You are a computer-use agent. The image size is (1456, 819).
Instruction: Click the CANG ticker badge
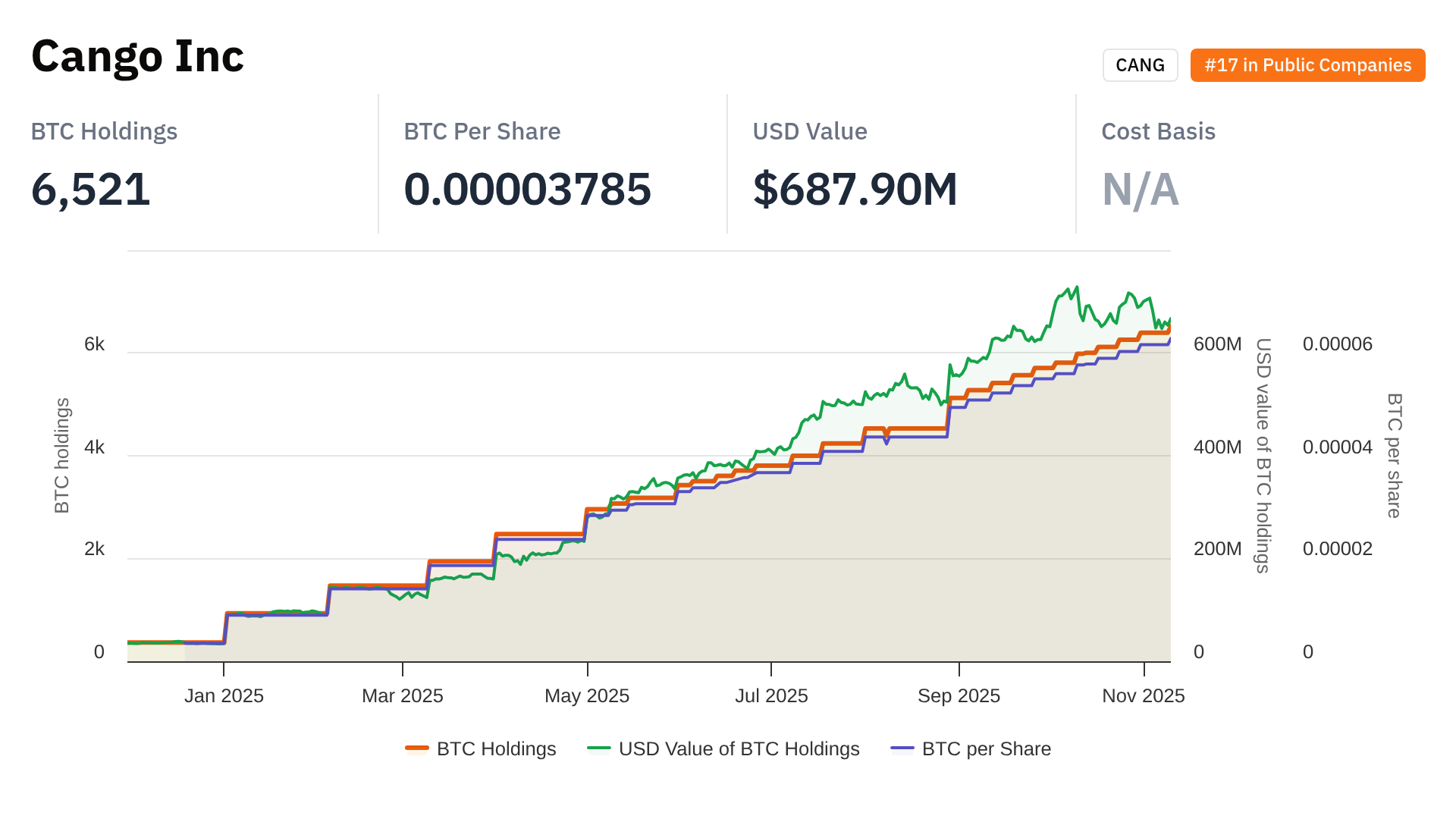tap(1140, 65)
